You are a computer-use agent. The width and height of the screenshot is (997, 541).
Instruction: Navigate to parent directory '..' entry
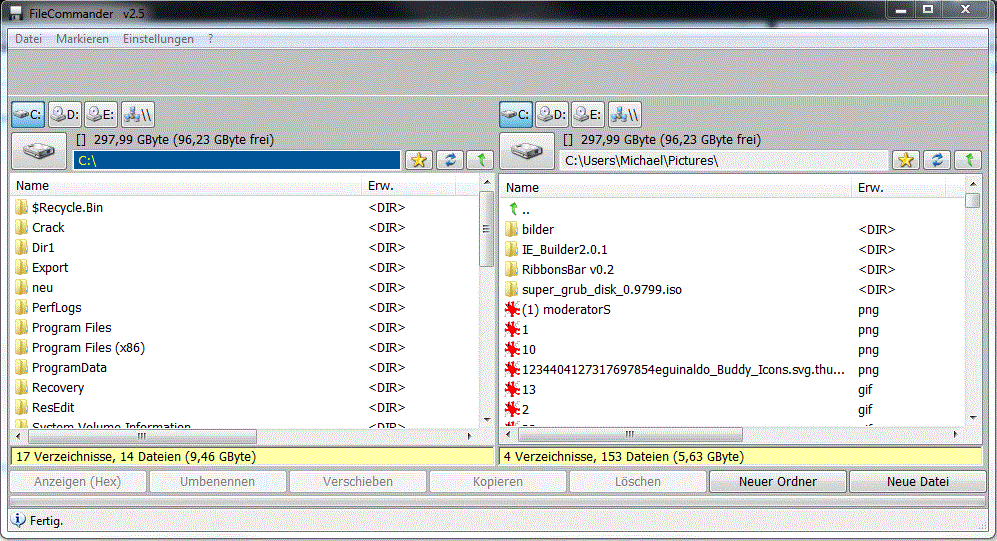[525, 210]
